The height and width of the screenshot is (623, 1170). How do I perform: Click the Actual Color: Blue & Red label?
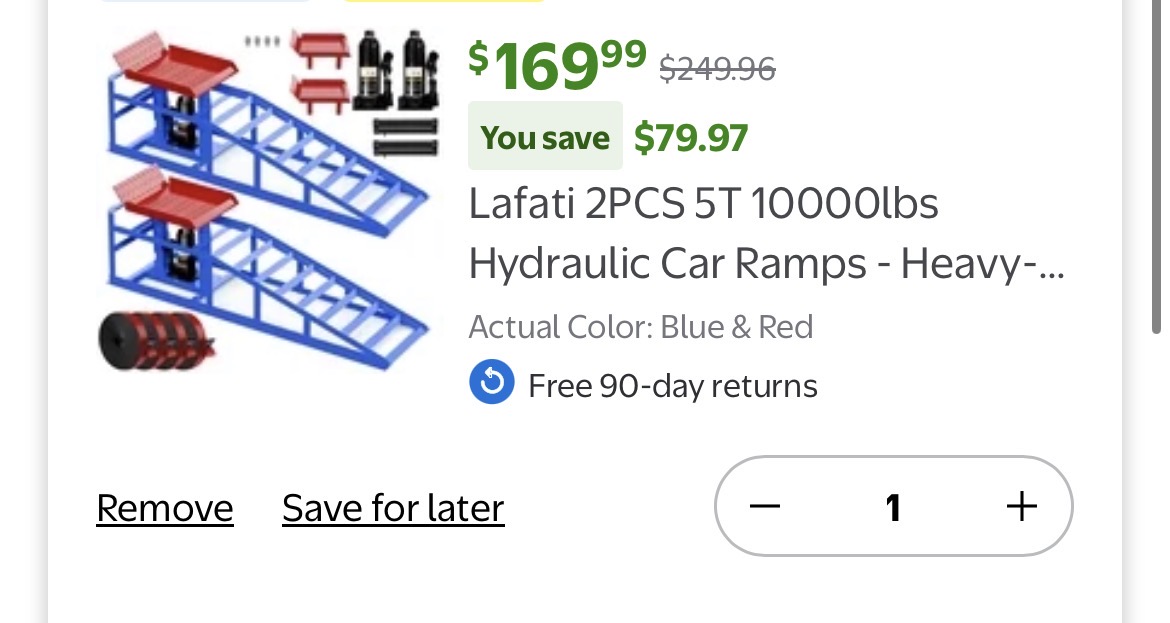(641, 327)
